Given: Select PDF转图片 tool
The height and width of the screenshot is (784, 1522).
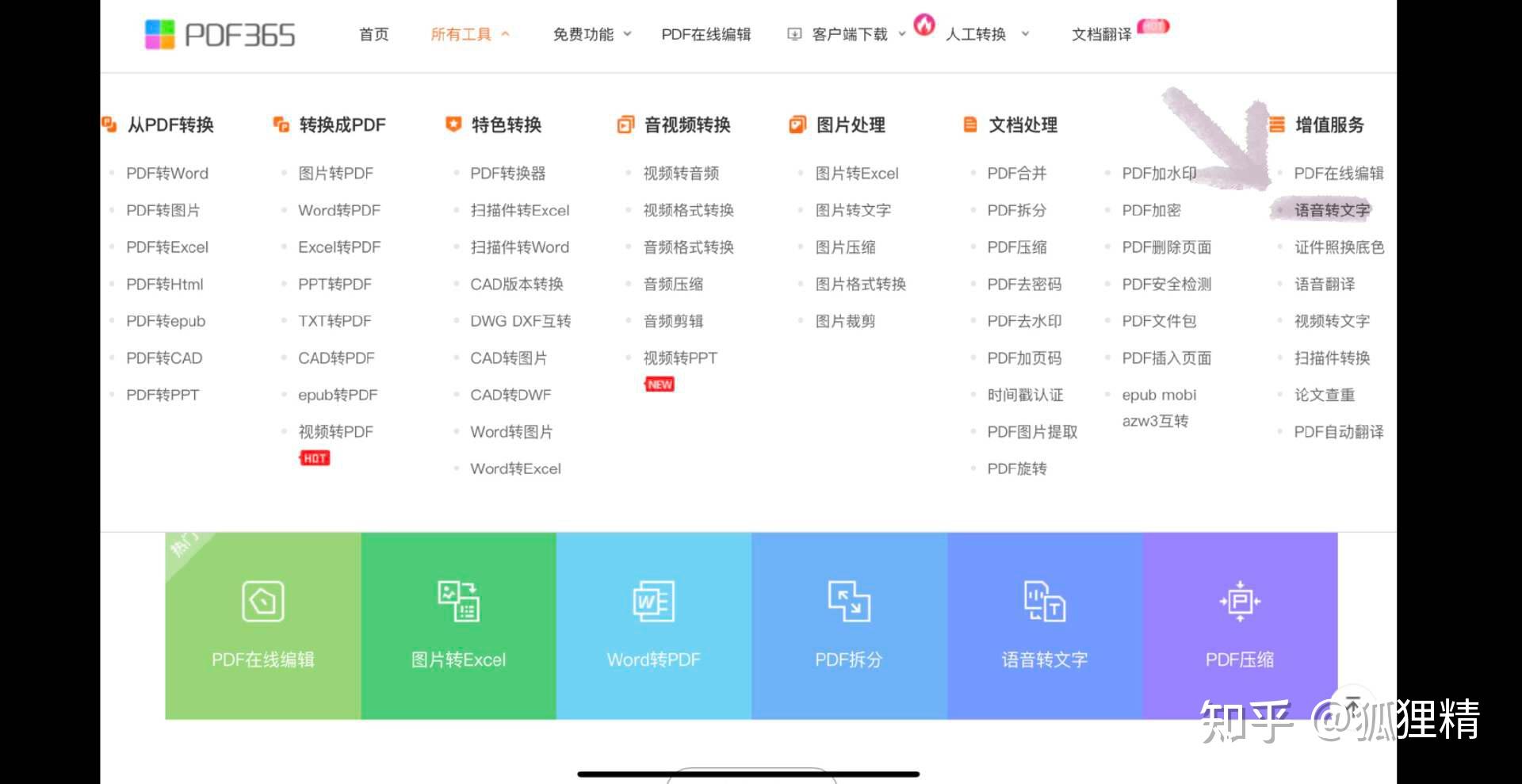Looking at the screenshot, I should 163,210.
